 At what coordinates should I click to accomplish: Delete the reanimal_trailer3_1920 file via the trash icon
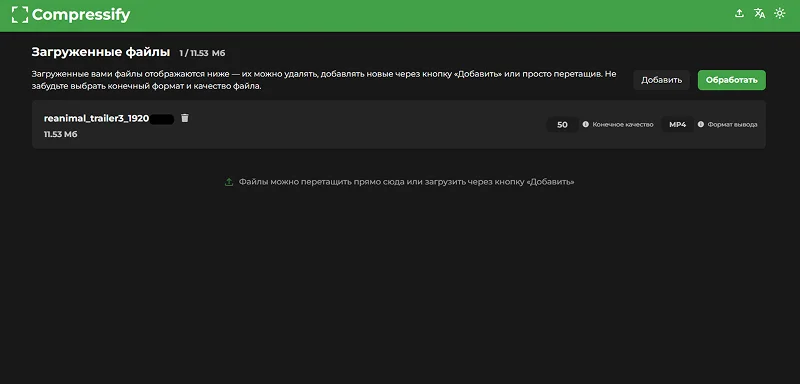[185, 118]
